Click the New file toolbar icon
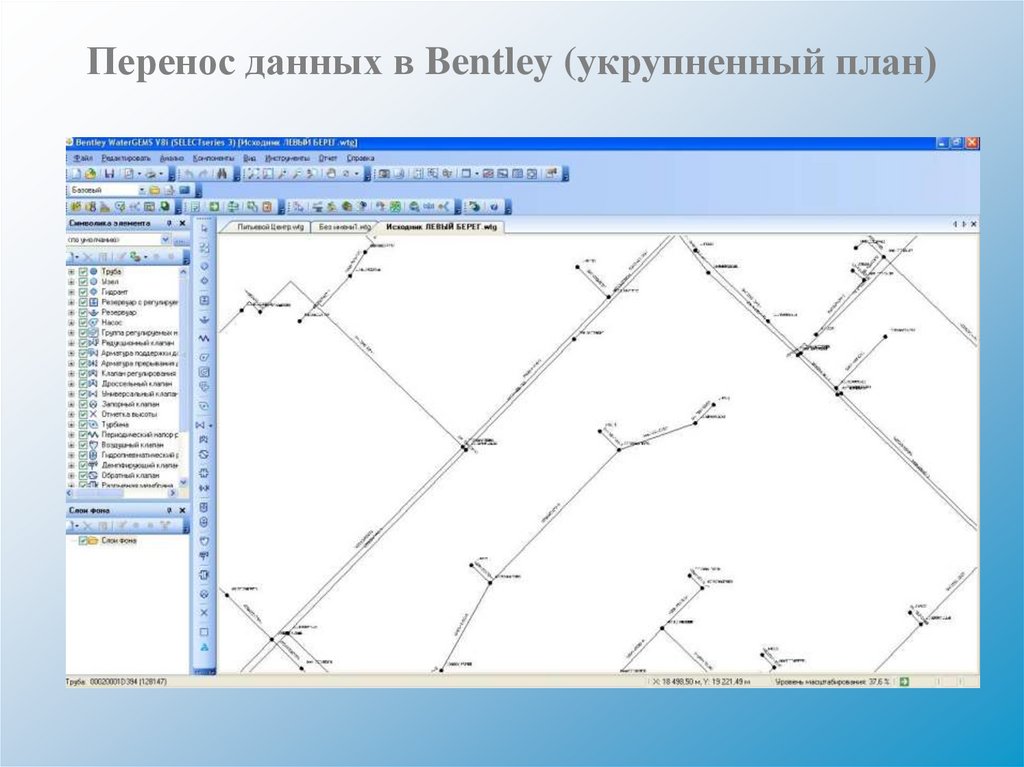1024x767 pixels. coord(76,174)
